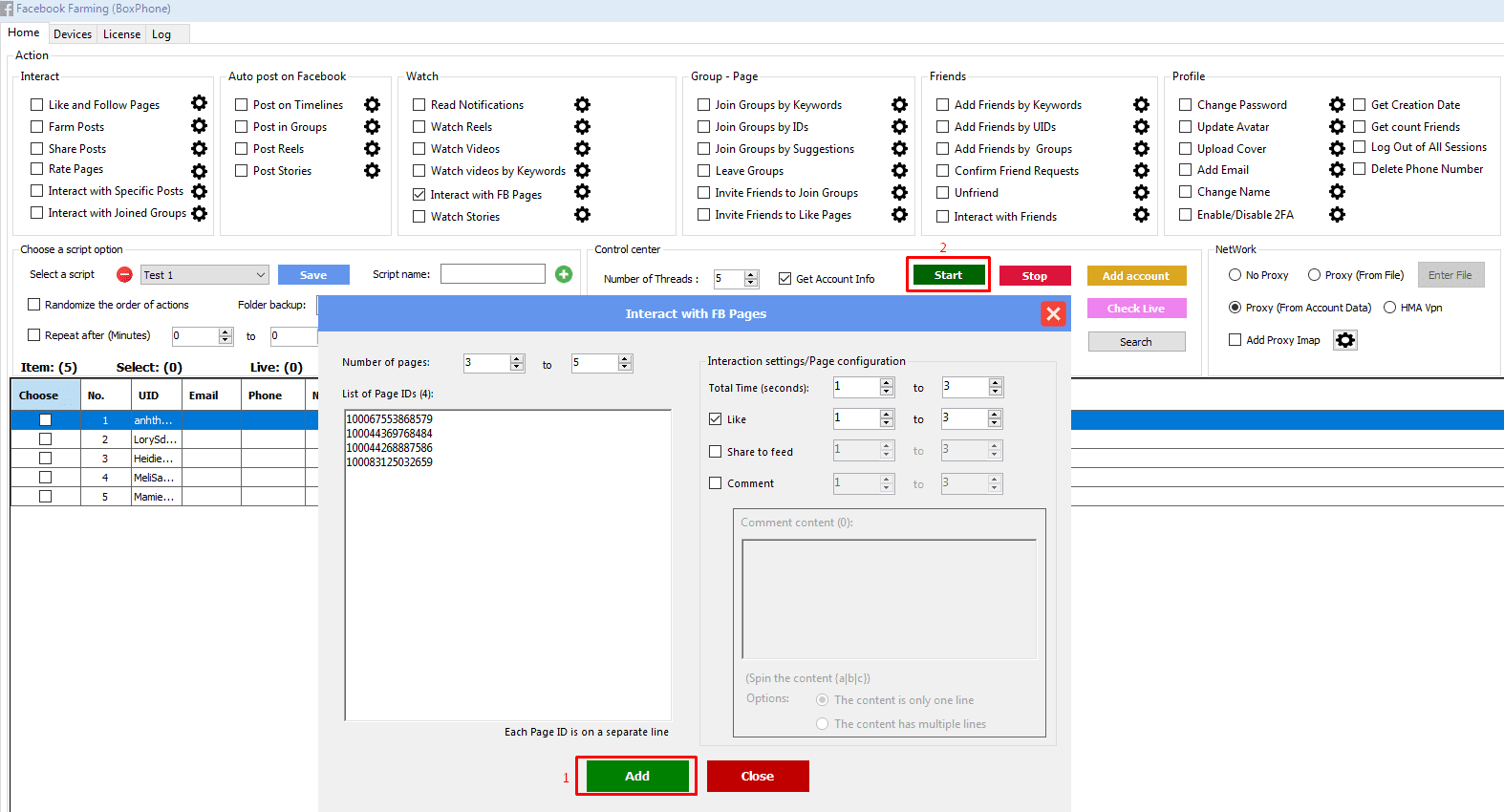The image size is (1504, 812).
Task: Switch to the Devices tab
Action: (x=73, y=34)
